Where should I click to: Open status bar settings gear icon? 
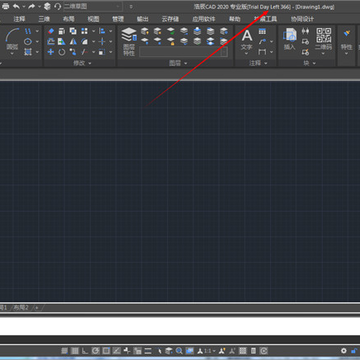pyautogui.click(x=344, y=351)
